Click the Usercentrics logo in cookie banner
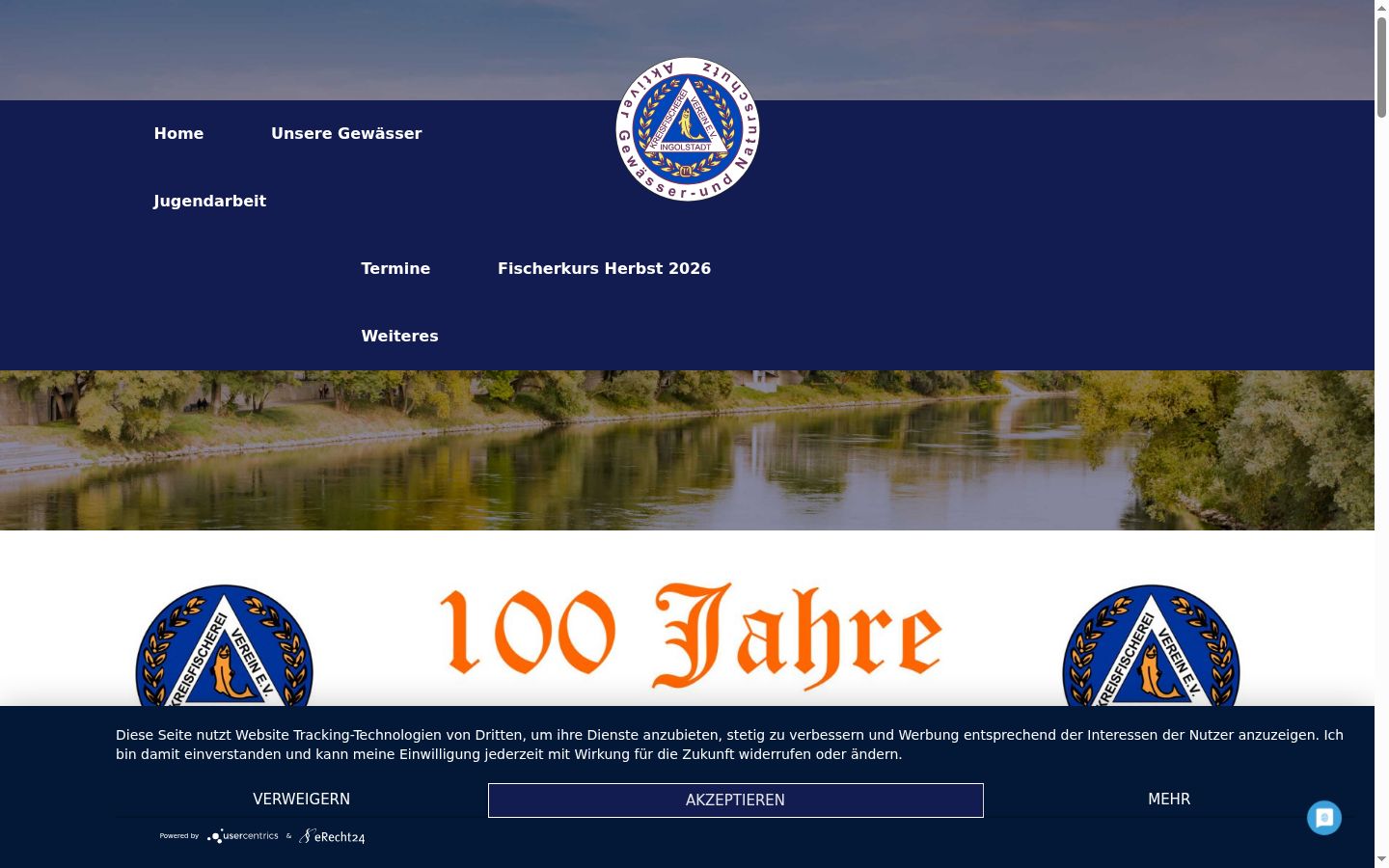This screenshot has width=1389, height=868. [x=243, y=836]
